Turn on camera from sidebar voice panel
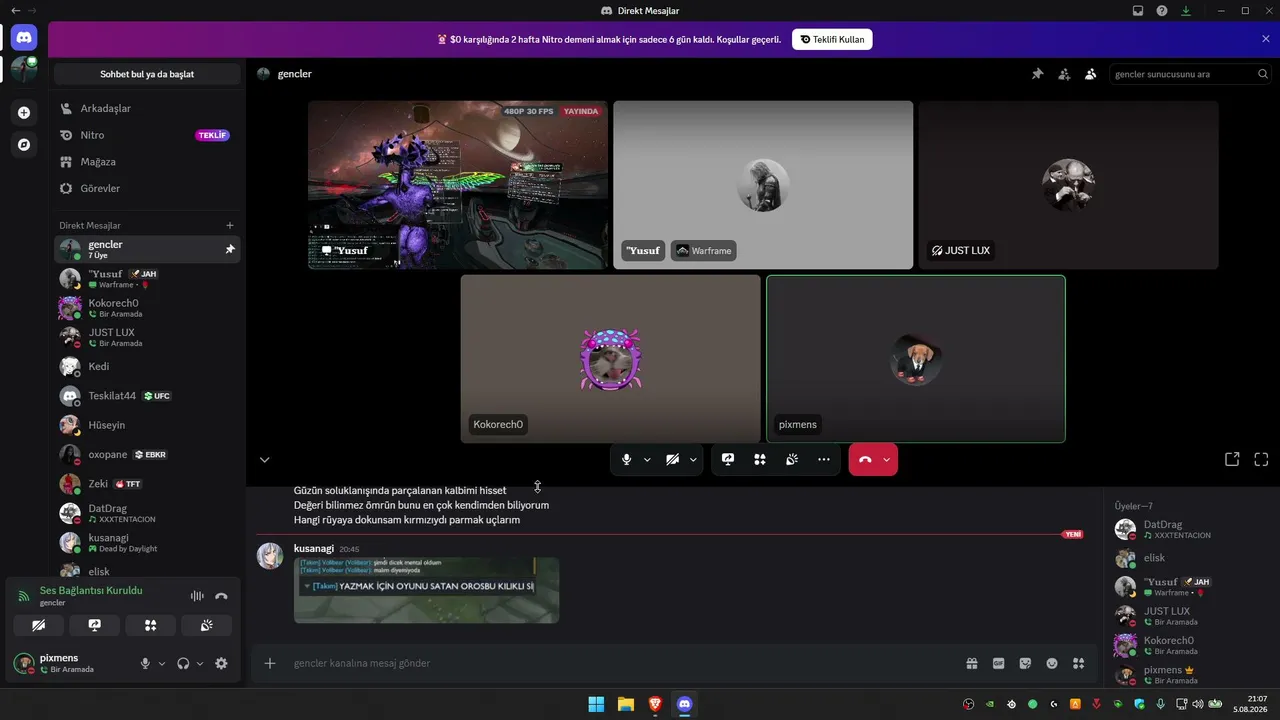 [39, 626]
